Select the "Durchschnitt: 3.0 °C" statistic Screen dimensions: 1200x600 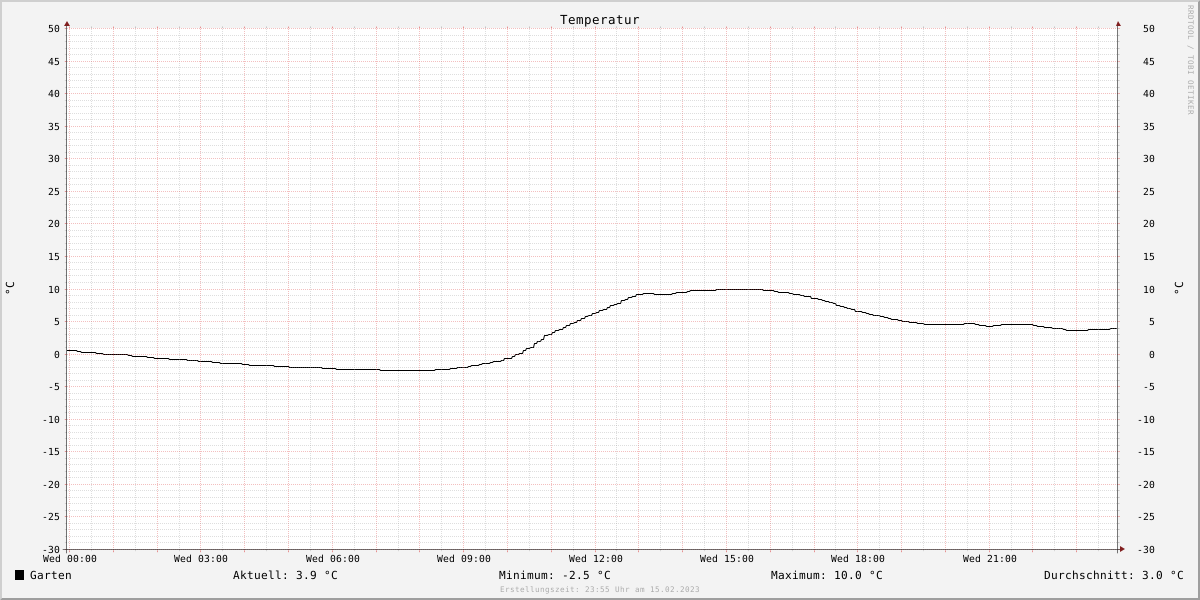point(1114,575)
